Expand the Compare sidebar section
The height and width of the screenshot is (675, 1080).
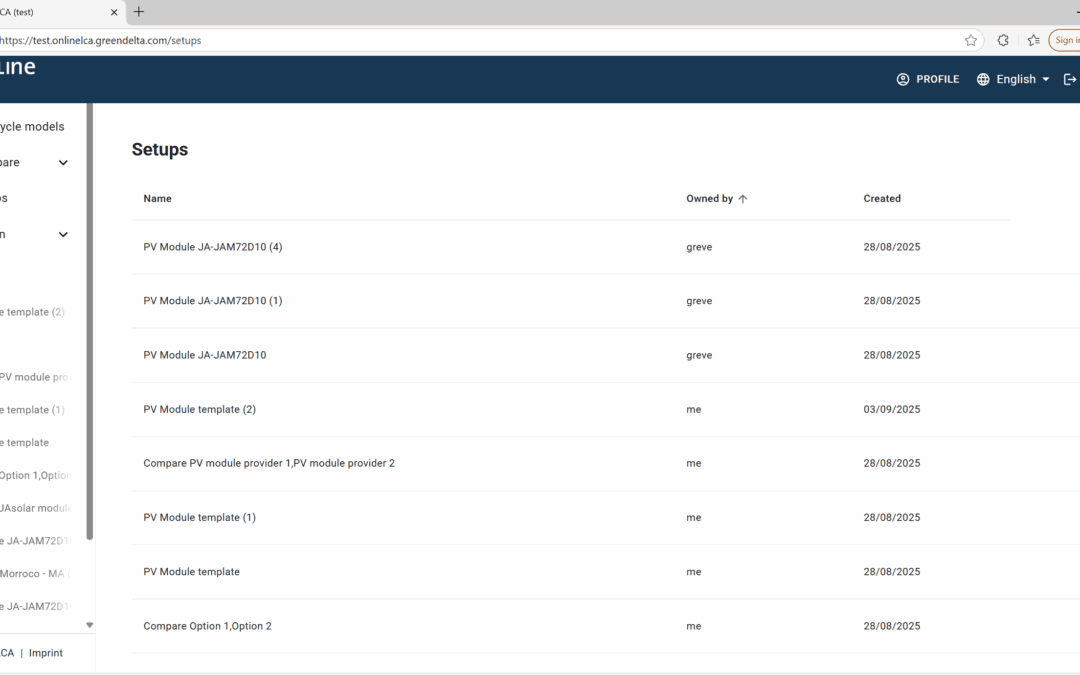click(x=63, y=163)
